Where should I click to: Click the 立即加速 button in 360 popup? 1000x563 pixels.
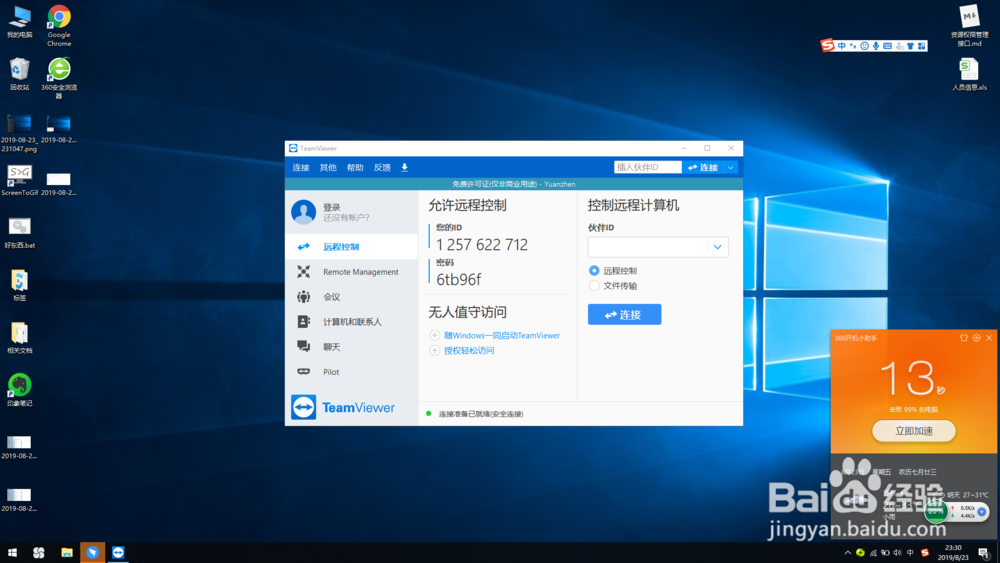(913, 431)
